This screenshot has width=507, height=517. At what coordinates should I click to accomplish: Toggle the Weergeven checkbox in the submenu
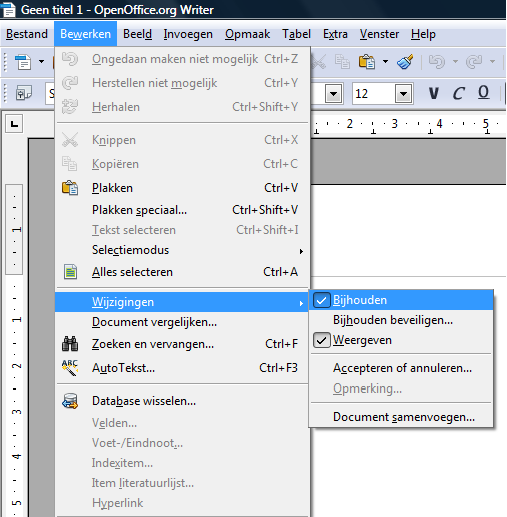pos(322,340)
